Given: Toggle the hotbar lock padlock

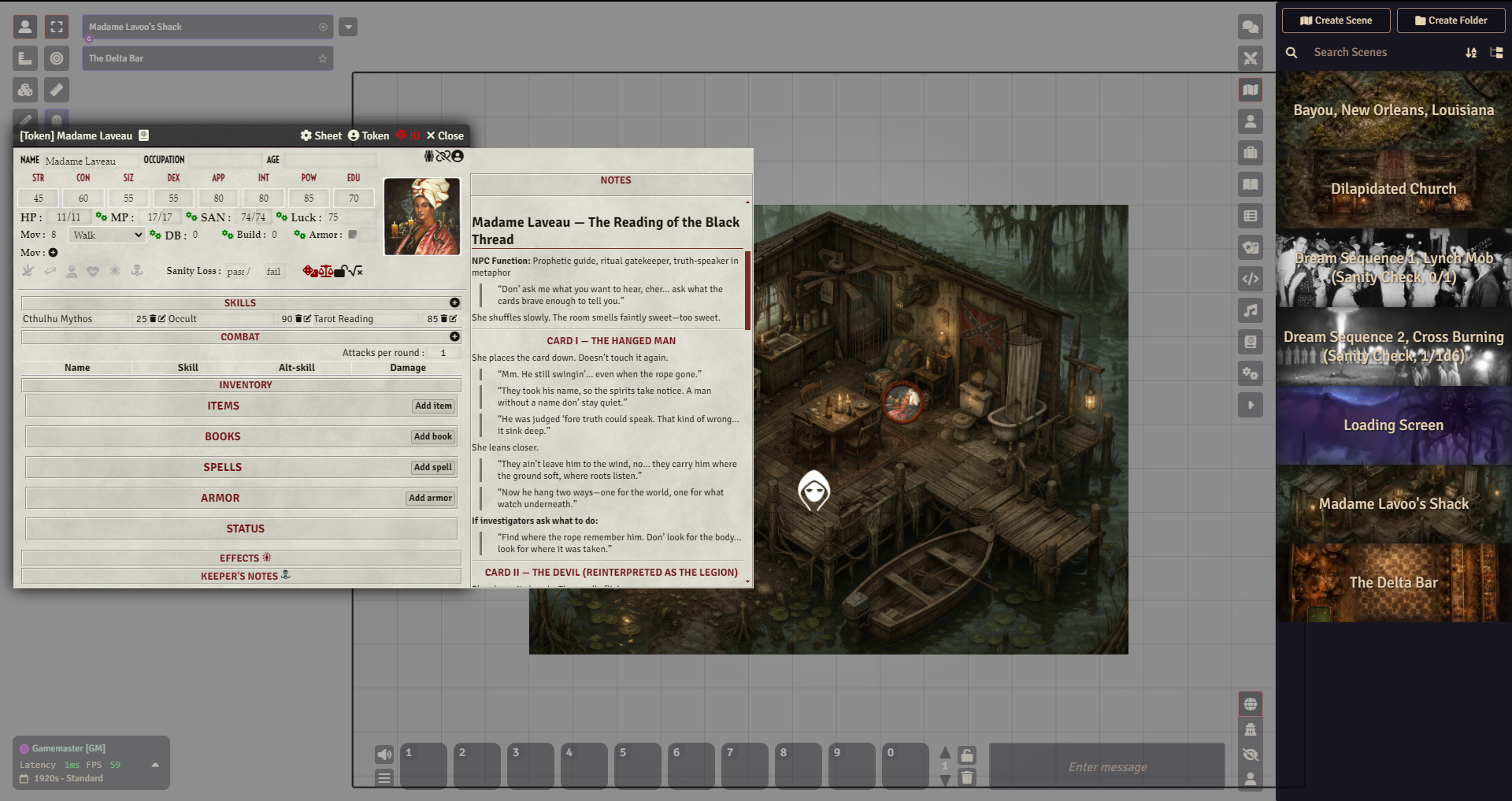Looking at the screenshot, I should 967,755.
